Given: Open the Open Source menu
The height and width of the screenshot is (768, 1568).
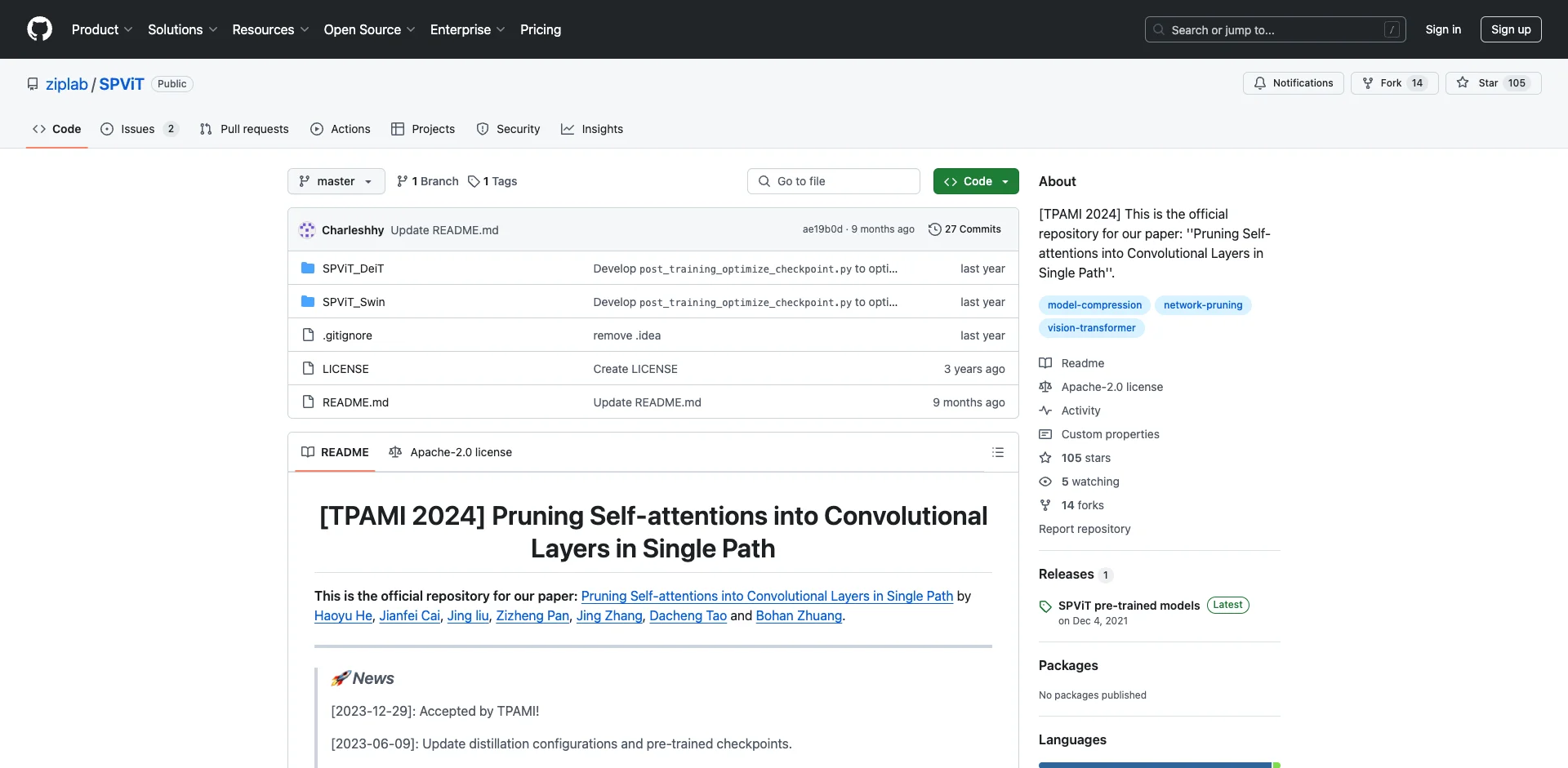Looking at the screenshot, I should click(370, 29).
